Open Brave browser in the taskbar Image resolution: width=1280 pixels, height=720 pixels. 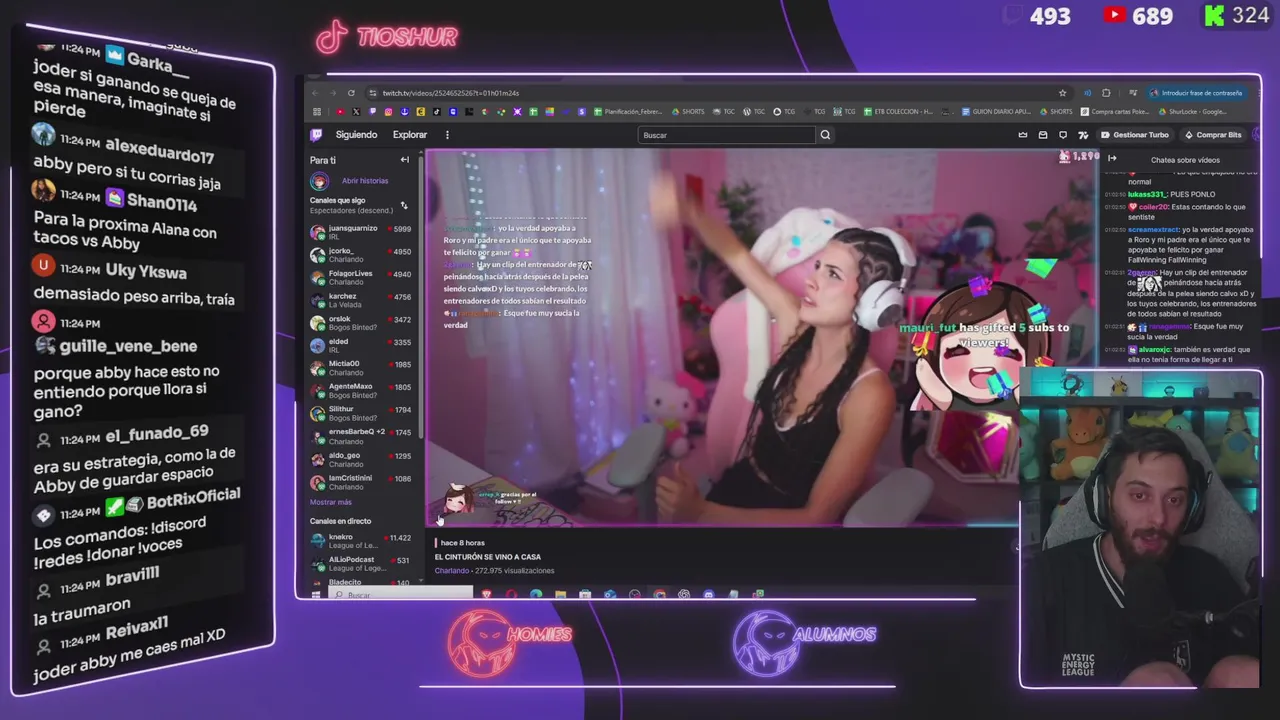[x=486, y=595]
